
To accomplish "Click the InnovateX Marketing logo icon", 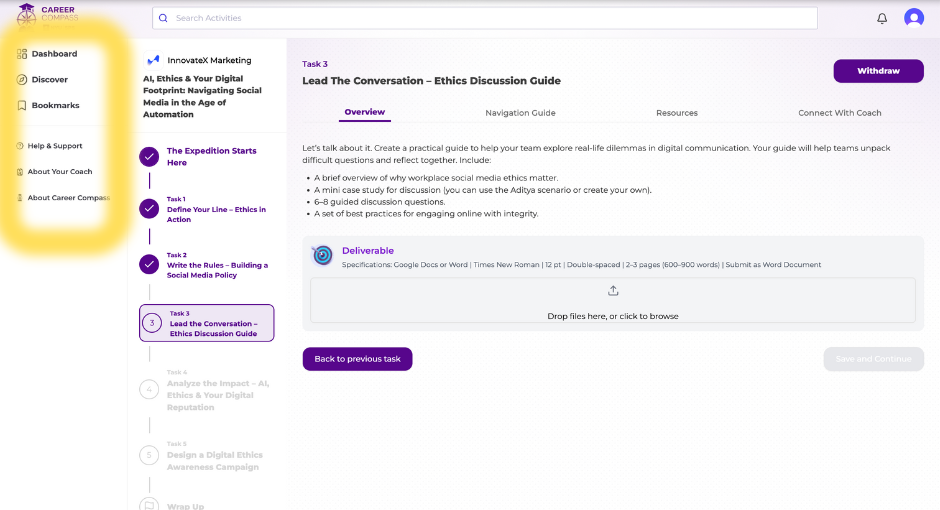I will click(153, 60).
